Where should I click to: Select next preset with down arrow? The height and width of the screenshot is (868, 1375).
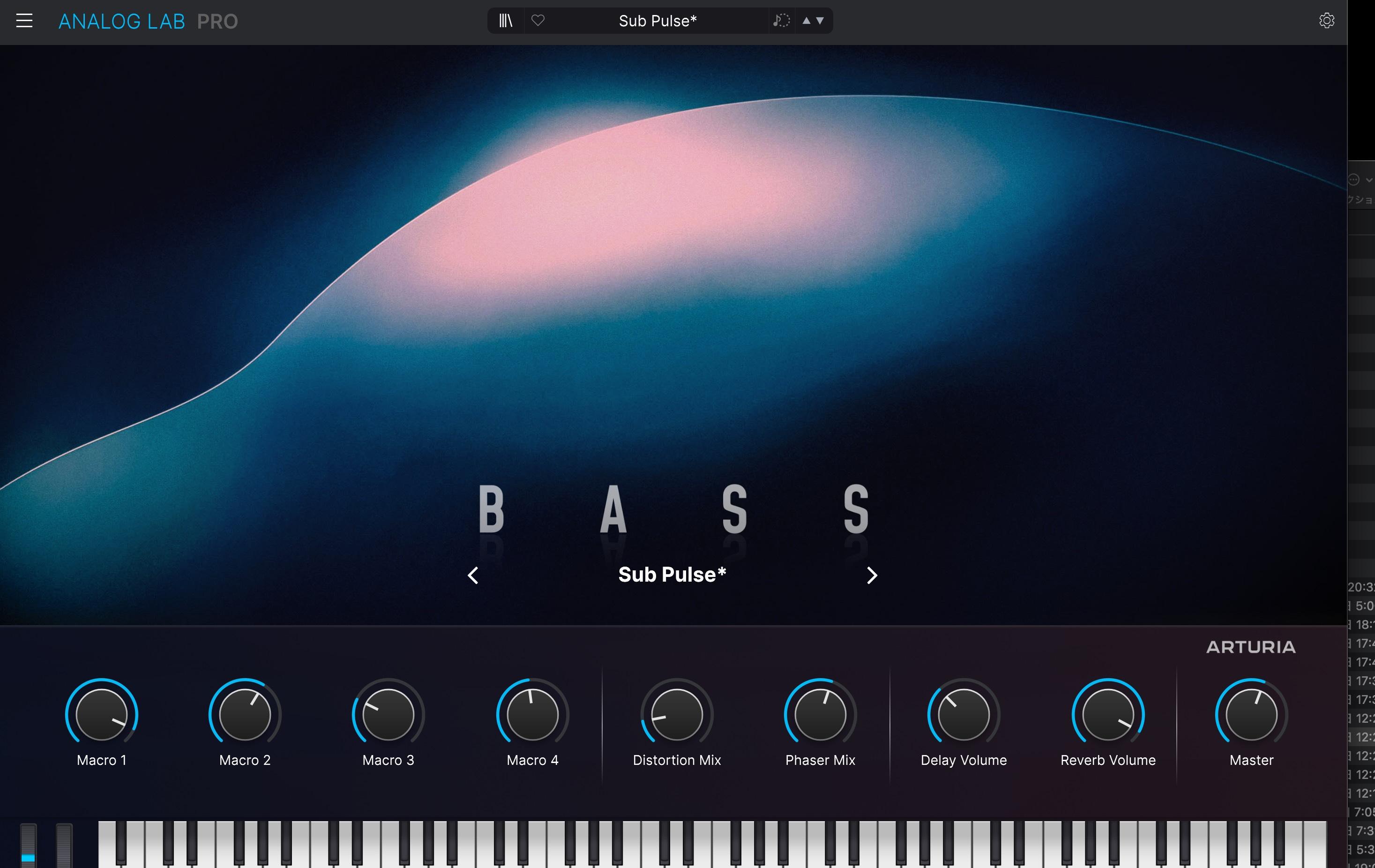point(821,21)
